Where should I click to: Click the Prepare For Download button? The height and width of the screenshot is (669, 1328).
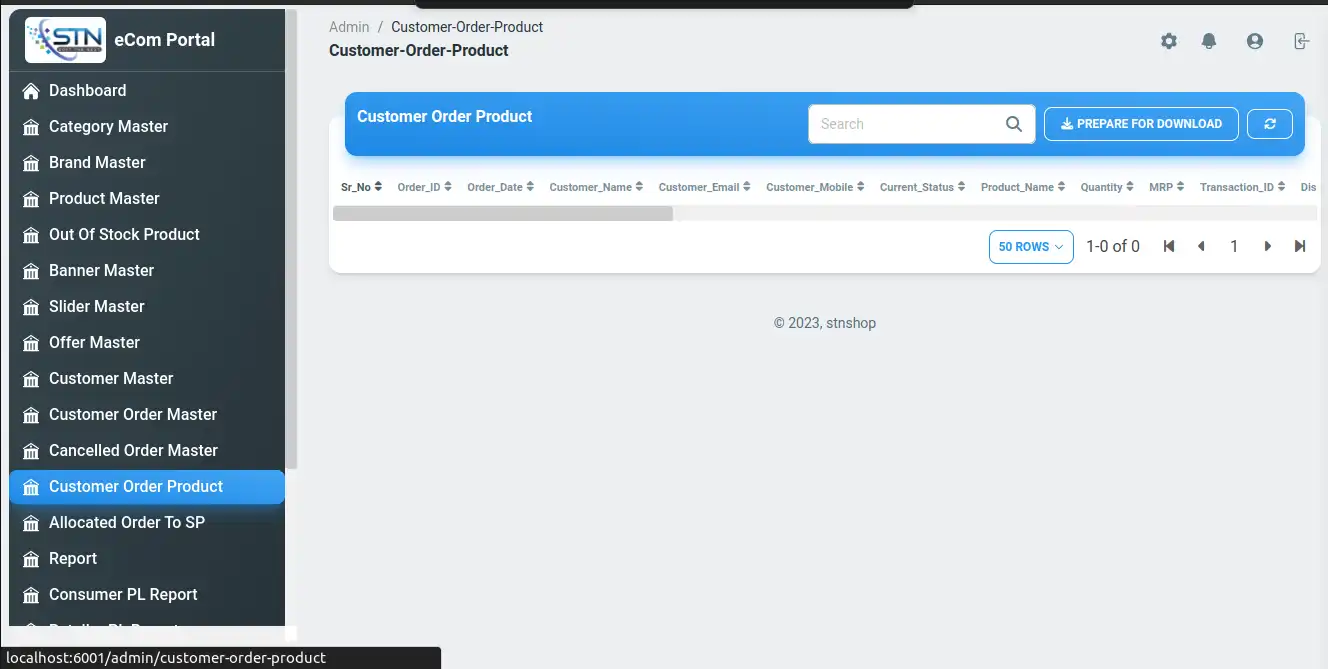(1141, 124)
